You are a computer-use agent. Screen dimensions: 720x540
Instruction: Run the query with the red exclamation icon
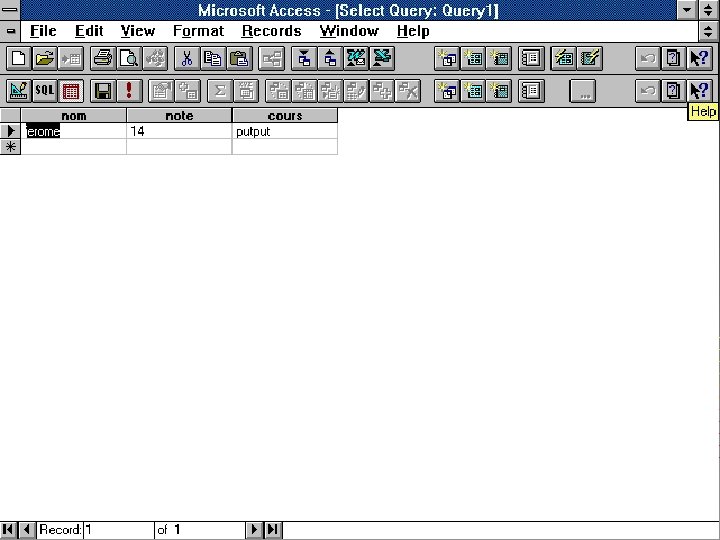point(129,91)
